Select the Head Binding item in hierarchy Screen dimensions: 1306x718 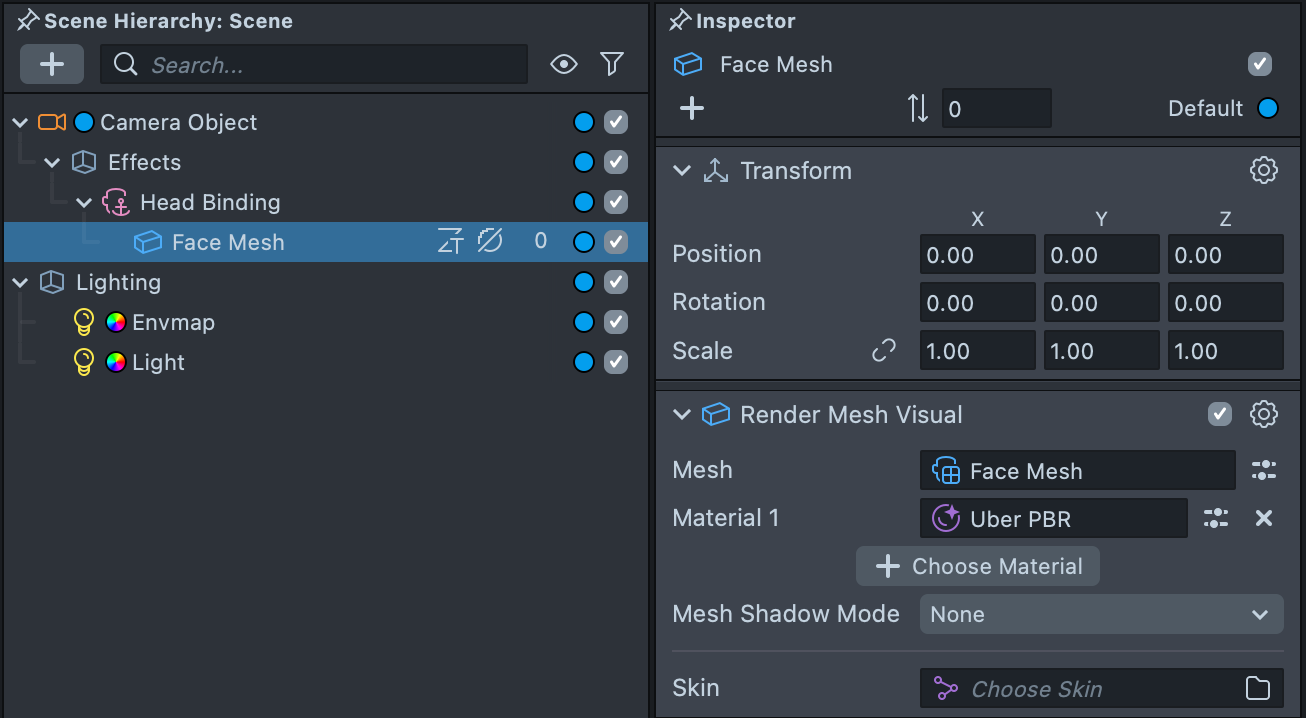click(210, 203)
